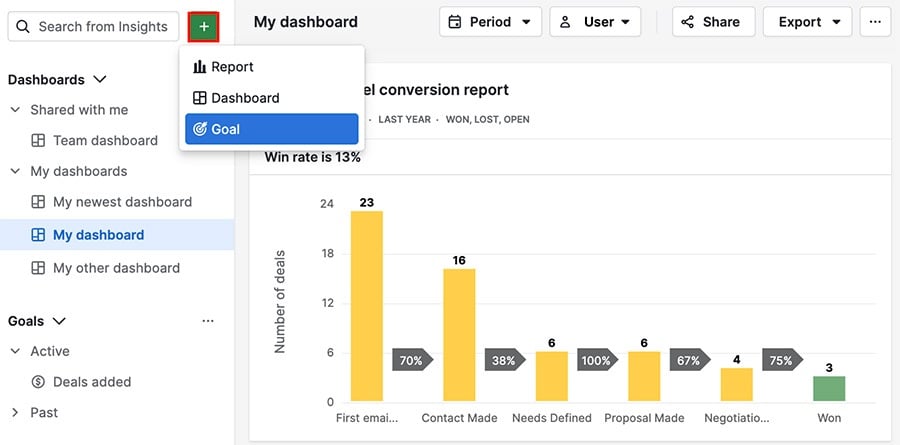The image size is (900, 445).
Task: Open the Deals added goal
Action: 92,382
